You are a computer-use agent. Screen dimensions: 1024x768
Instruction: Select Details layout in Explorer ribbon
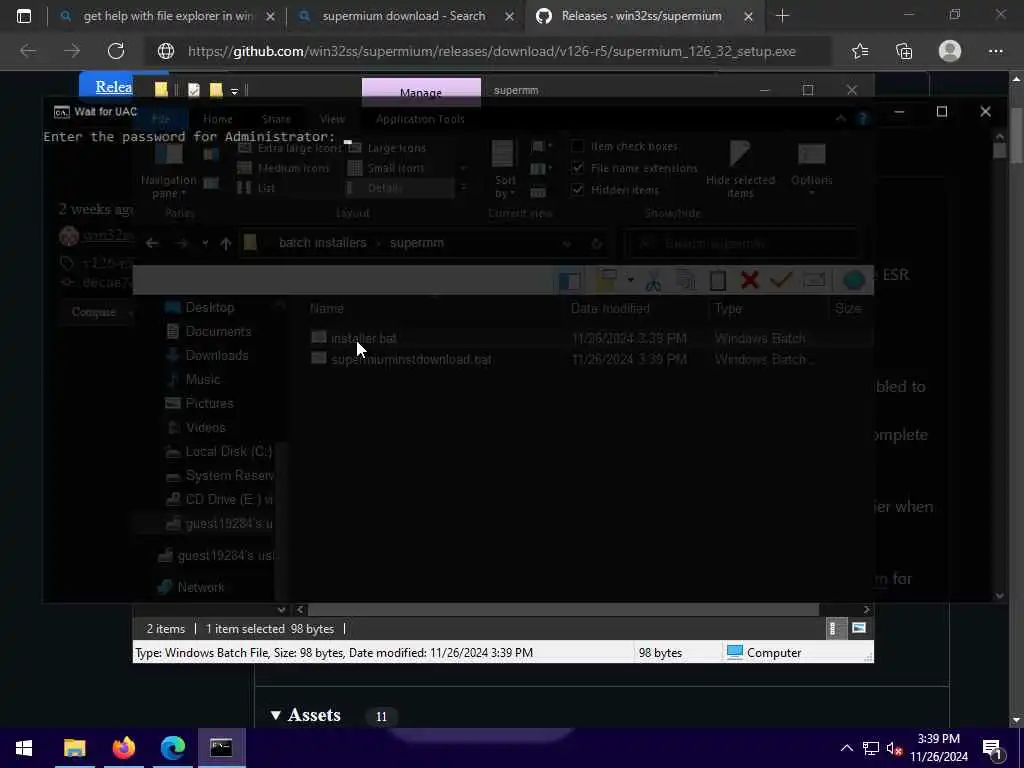pyautogui.click(x=400, y=188)
